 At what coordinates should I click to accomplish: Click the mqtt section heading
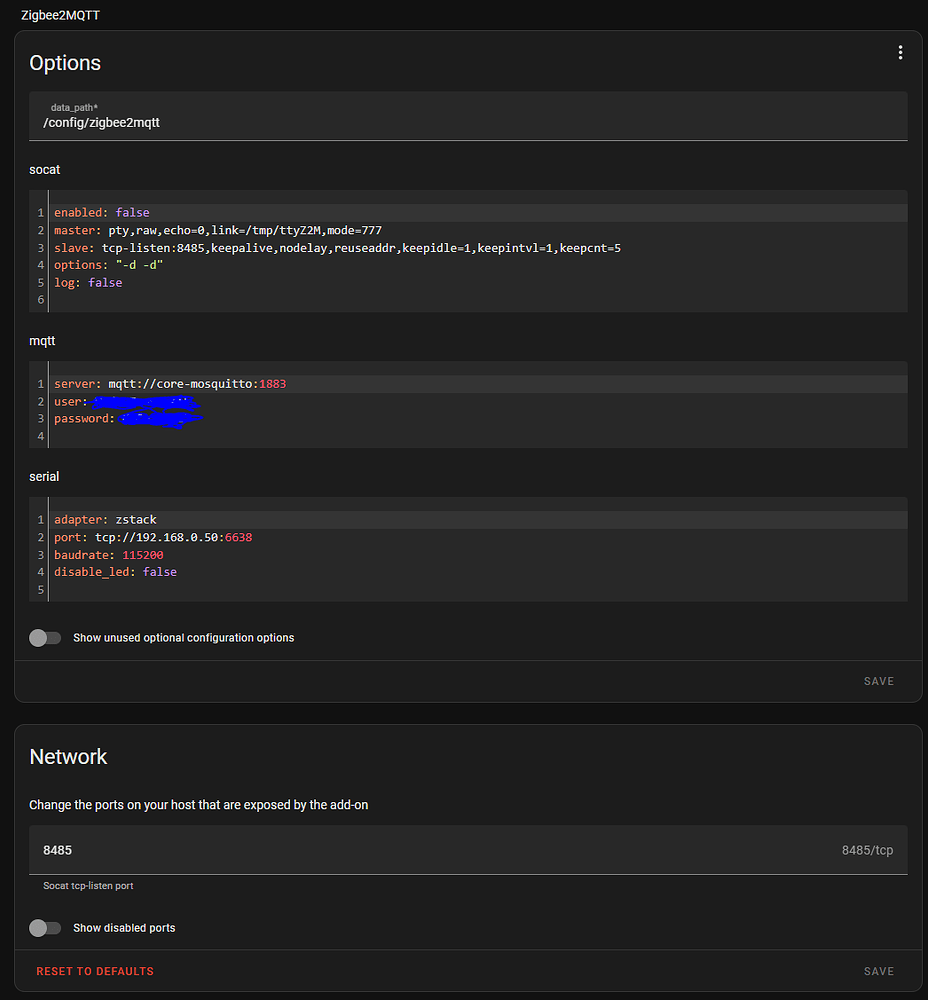tap(42, 340)
